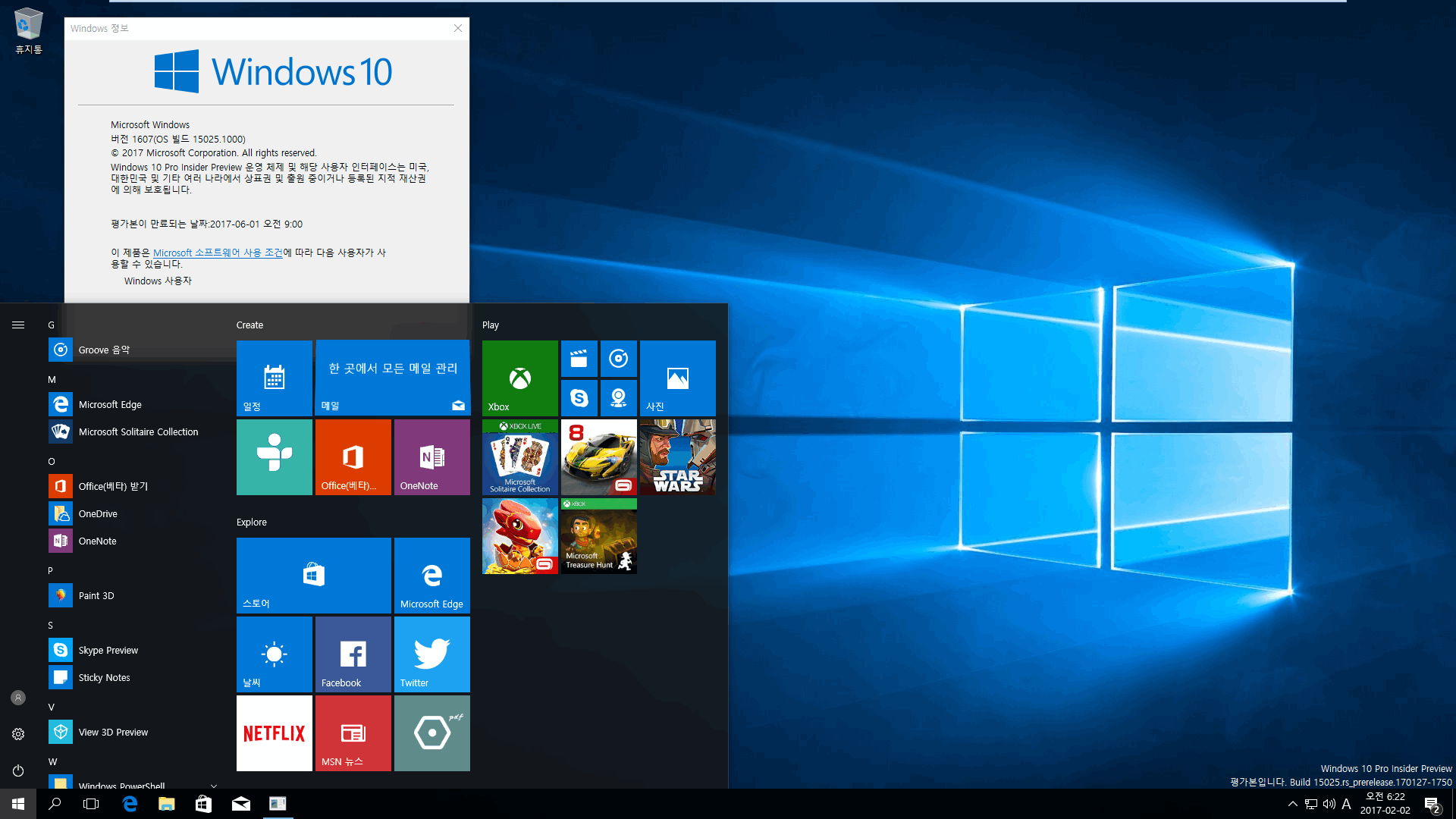
Task: Click the Start button on taskbar
Action: click(18, 804)
